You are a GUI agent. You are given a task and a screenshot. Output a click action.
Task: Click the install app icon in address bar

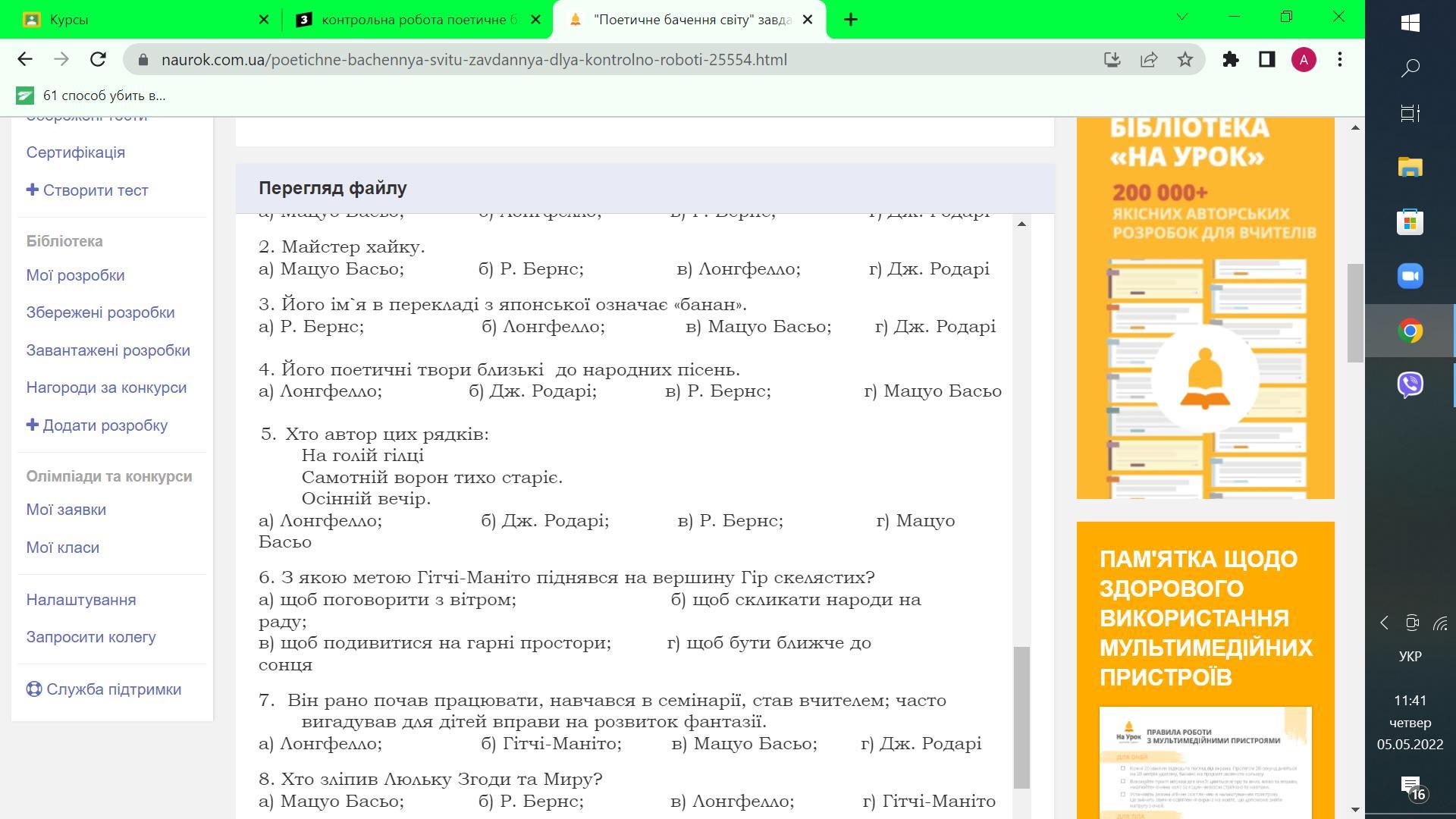point(1112,59)
